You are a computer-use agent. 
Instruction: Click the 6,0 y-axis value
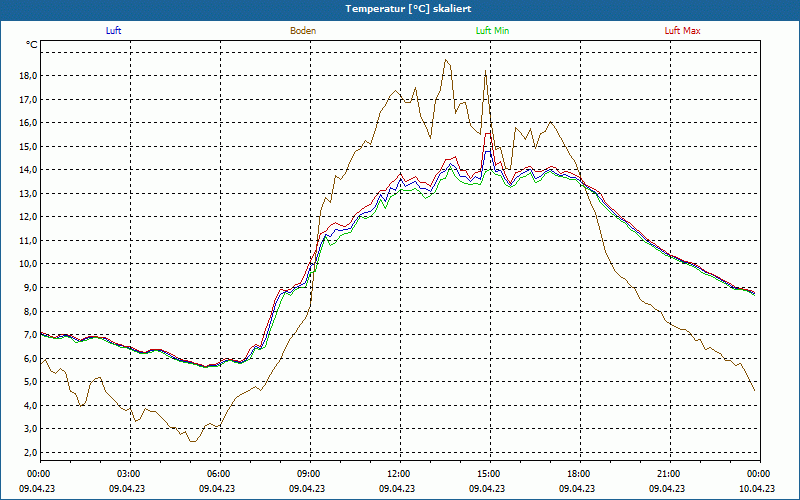30,358
